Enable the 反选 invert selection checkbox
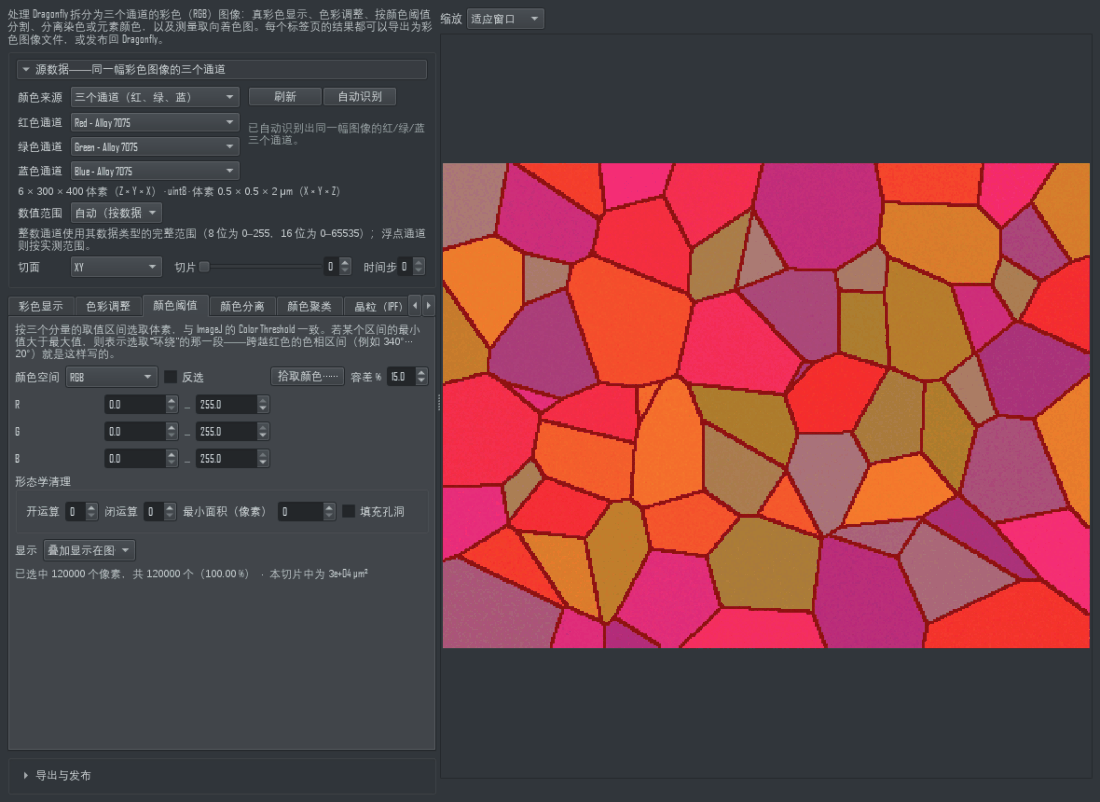 [x=170, y=377]
